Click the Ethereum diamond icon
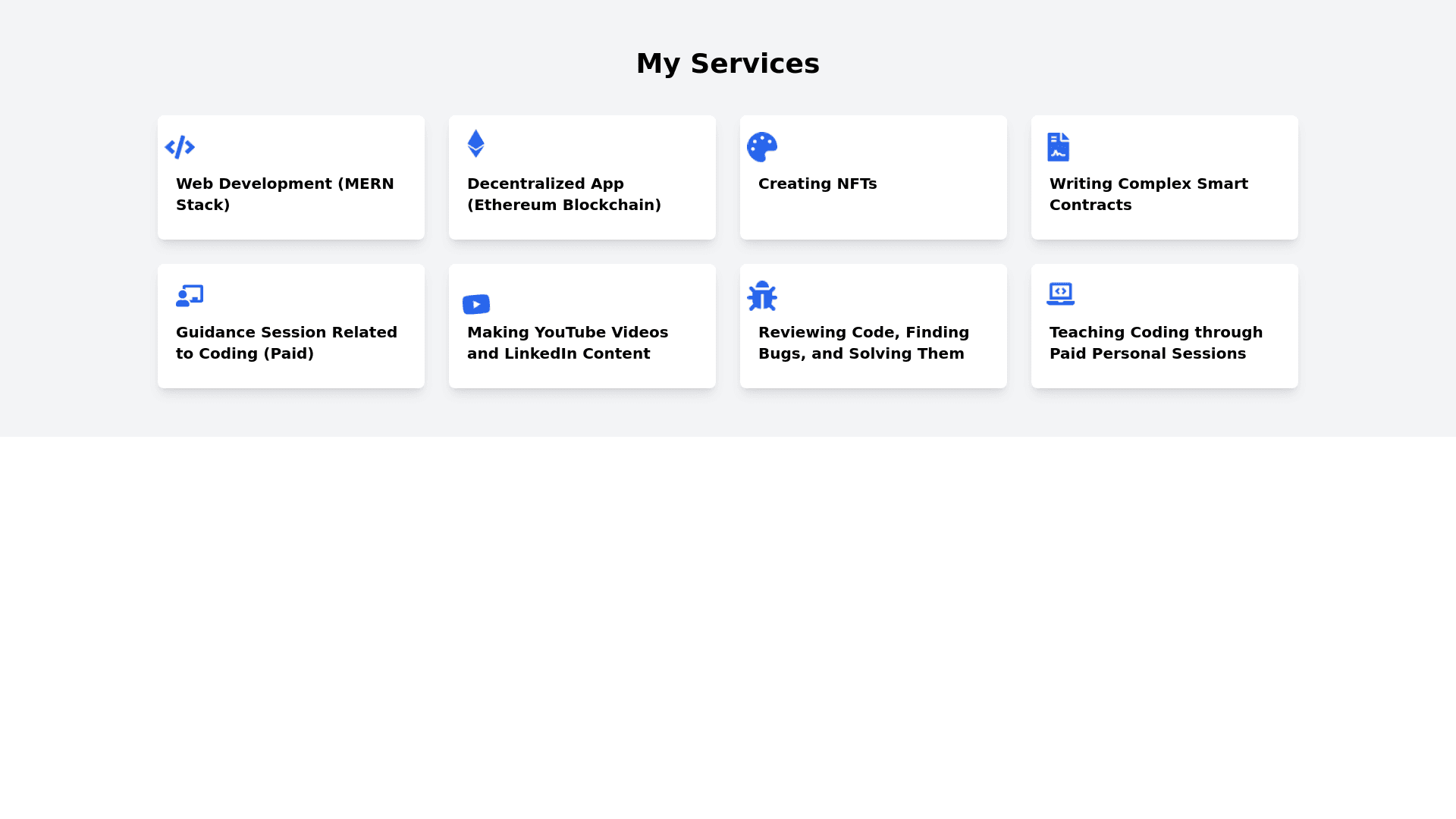 coord(475,143)
